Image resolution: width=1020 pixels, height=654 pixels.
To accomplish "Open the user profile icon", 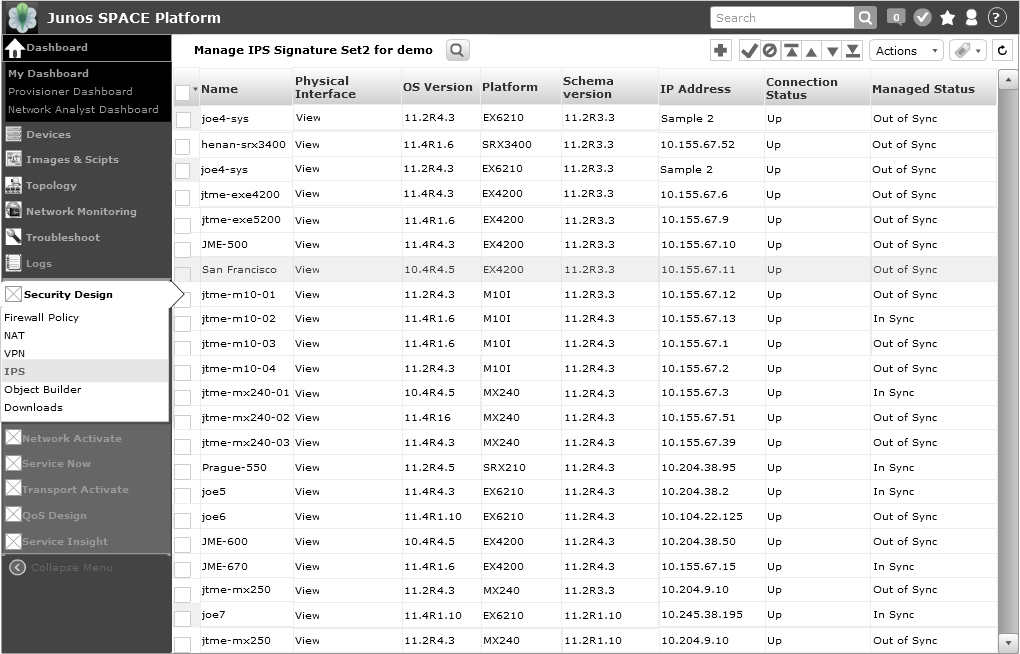I will pos(971,18).
